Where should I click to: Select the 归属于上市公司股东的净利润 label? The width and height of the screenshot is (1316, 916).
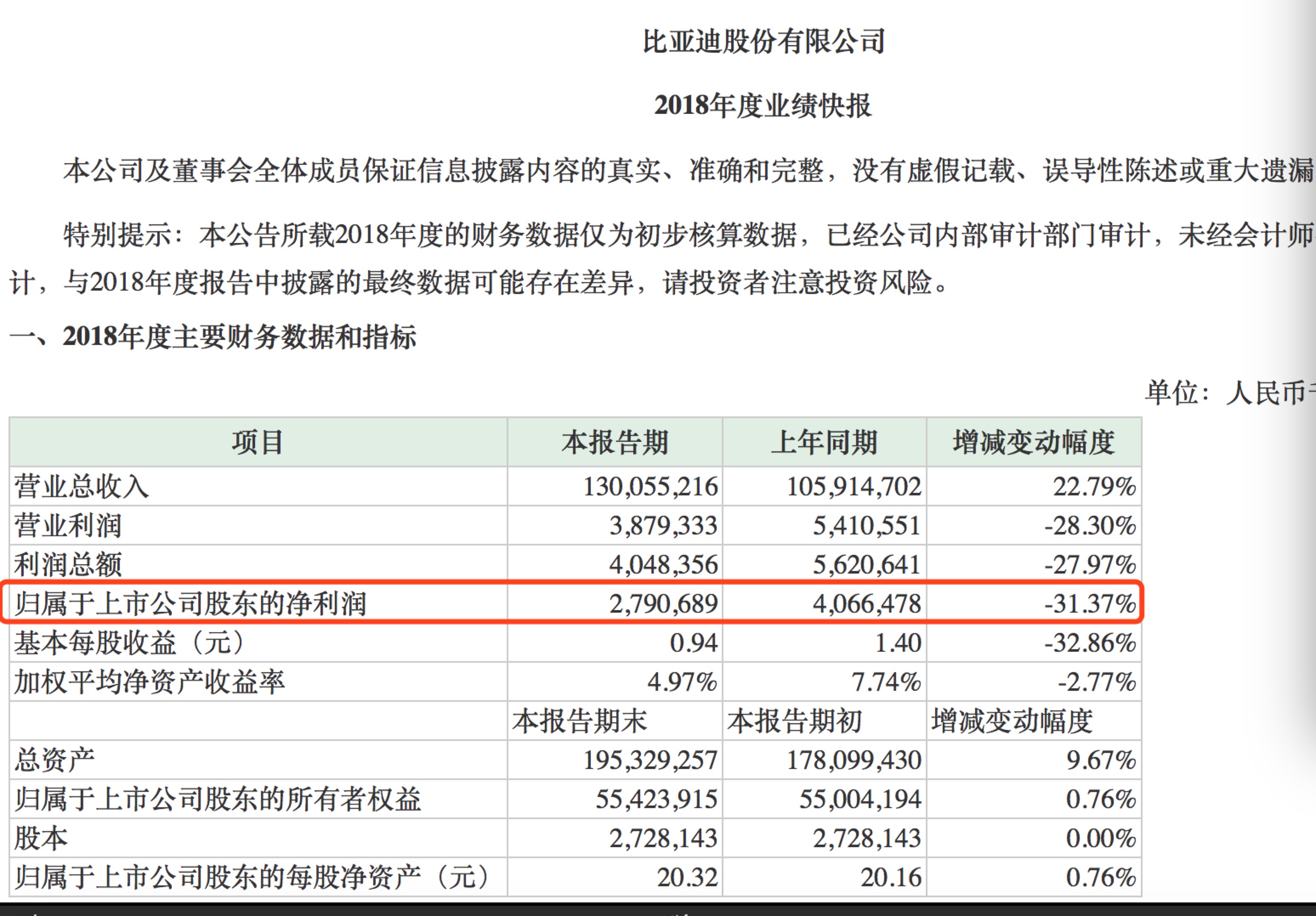point(190,604)
